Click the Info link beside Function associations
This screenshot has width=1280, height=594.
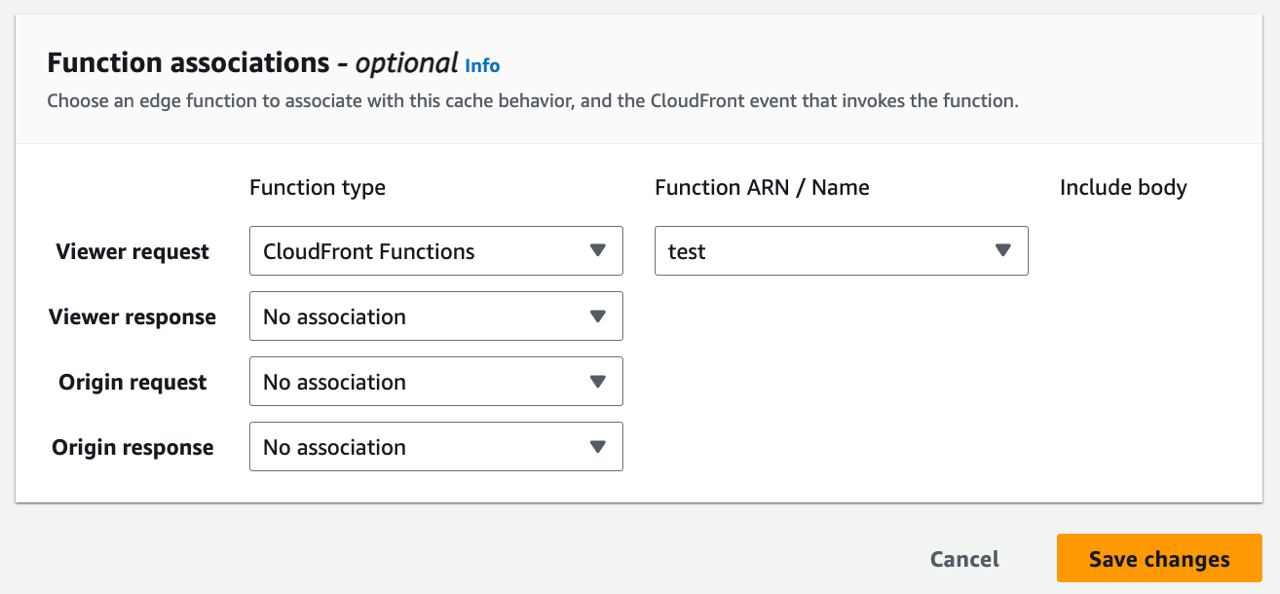(x=482, y=66)
